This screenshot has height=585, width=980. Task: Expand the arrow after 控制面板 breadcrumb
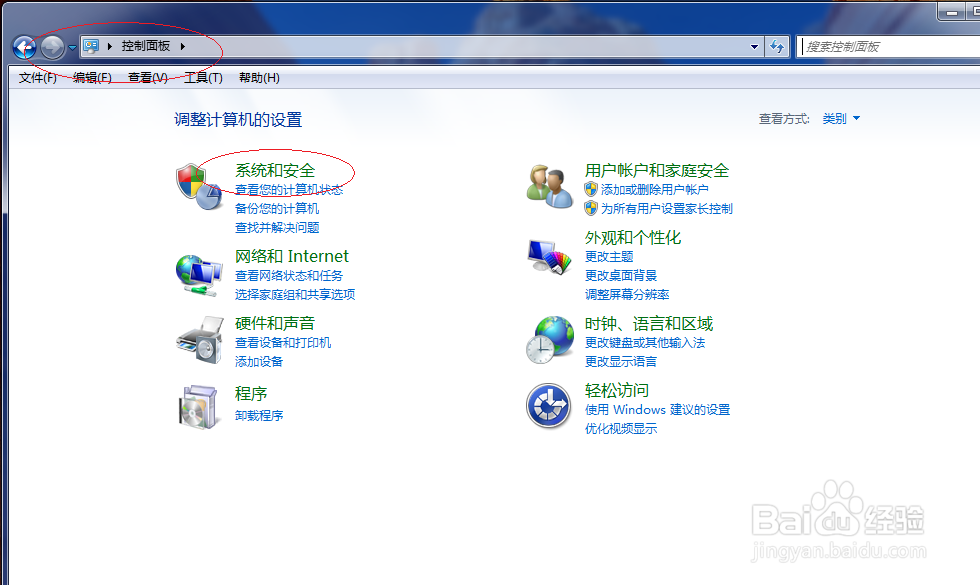pos(182,46)
